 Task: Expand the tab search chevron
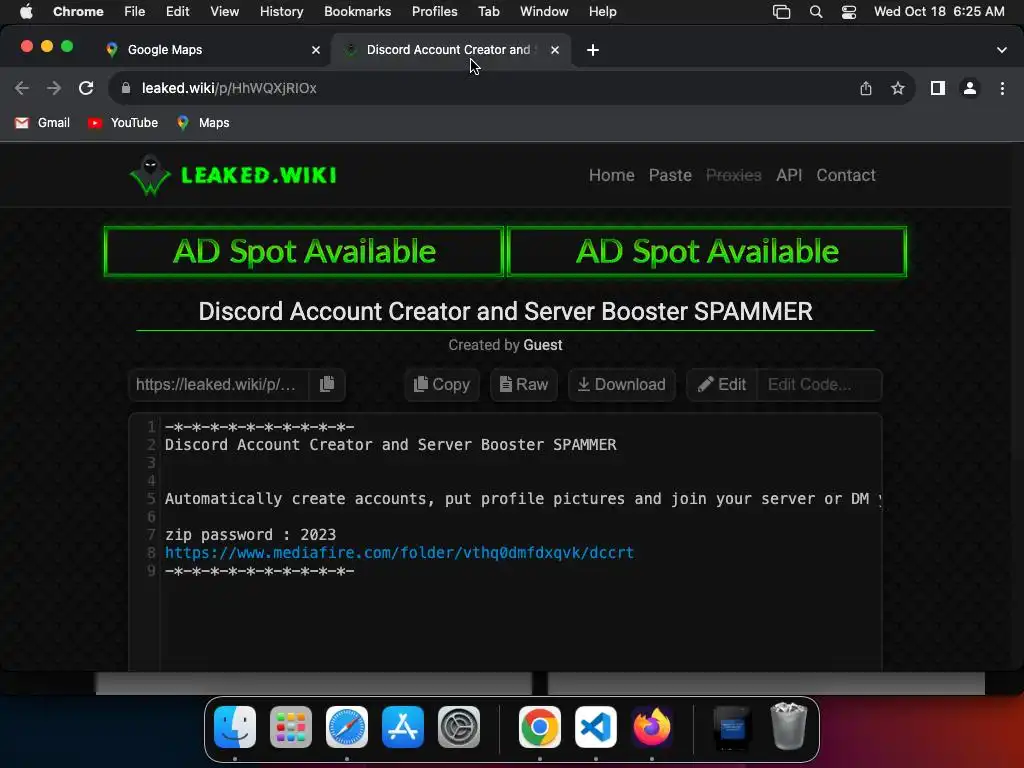[x=1002, y=50]
